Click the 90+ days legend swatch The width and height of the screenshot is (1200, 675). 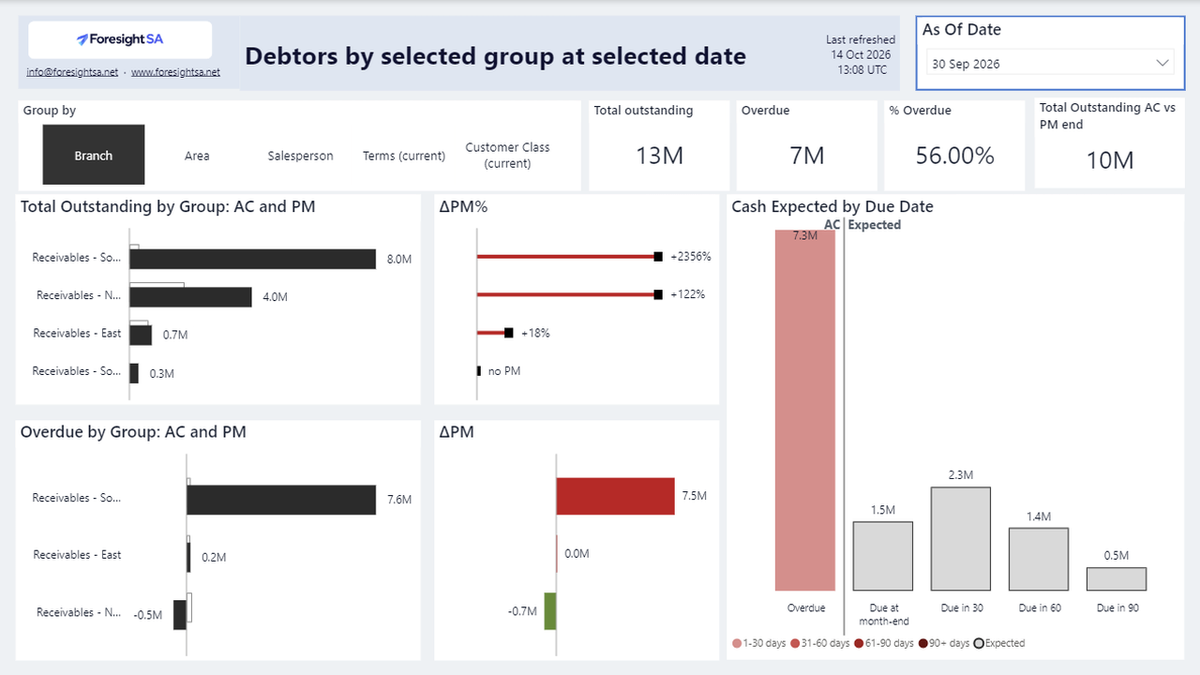click(921, 643)
